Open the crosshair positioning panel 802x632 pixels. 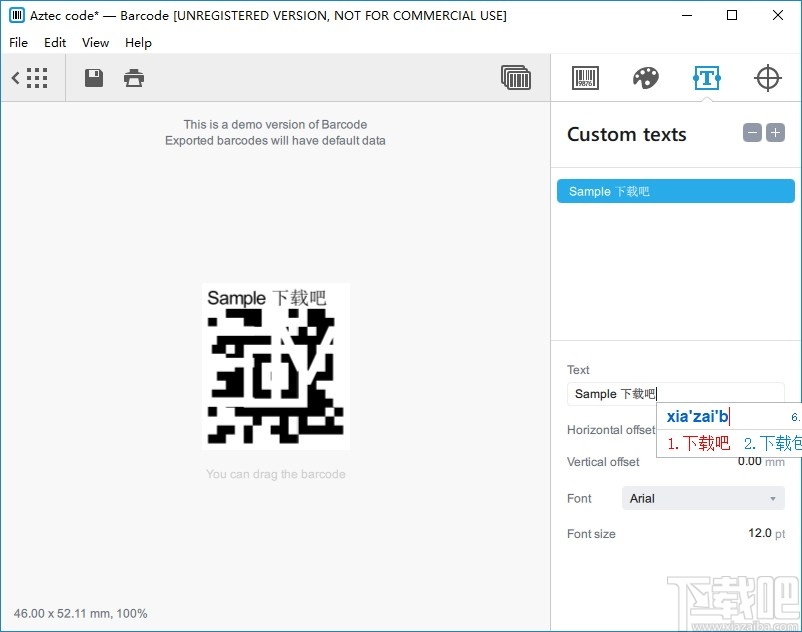pyautogui.click(x=768, y=77)
